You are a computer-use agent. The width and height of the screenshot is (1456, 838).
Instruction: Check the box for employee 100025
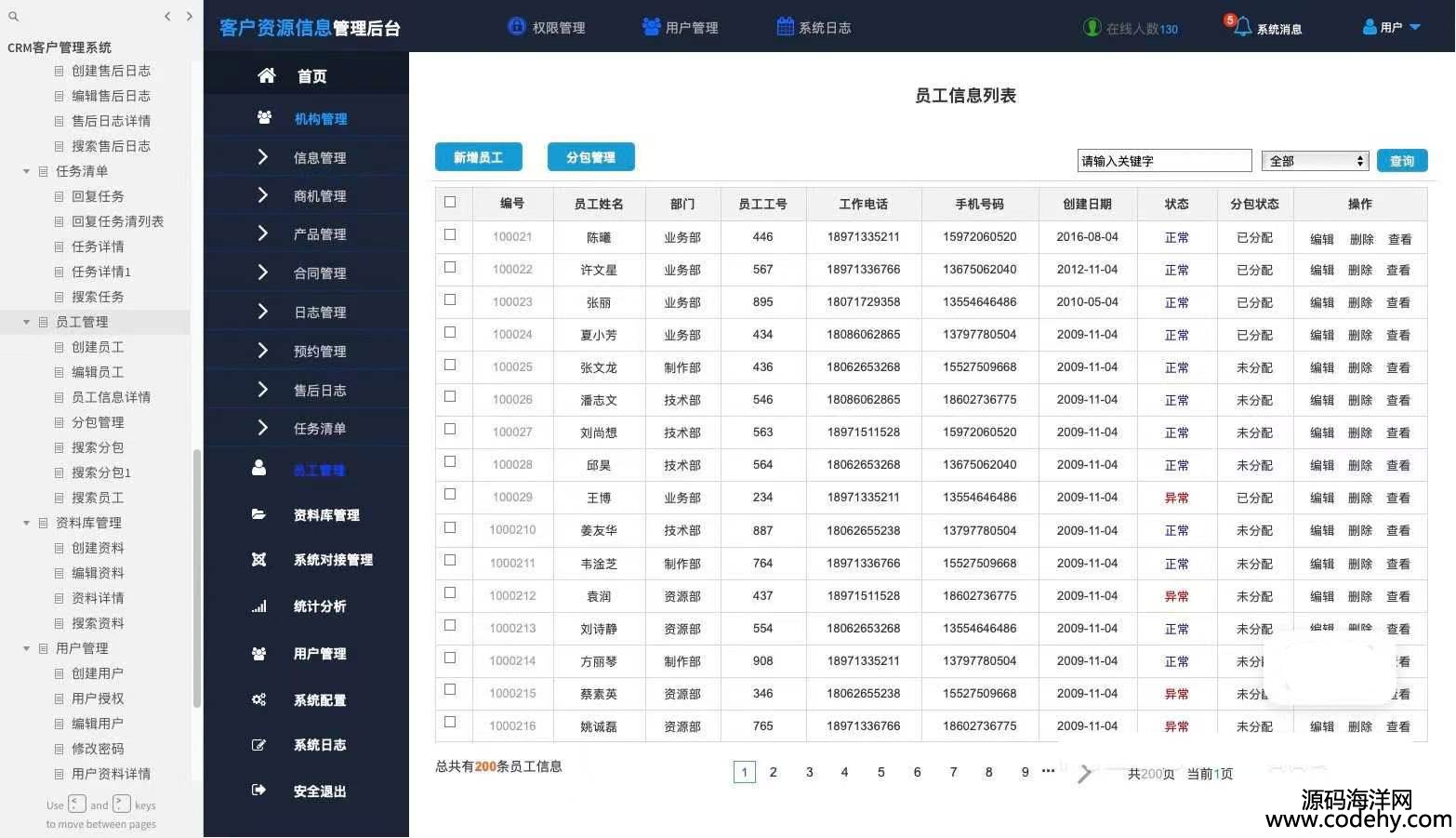450,365
